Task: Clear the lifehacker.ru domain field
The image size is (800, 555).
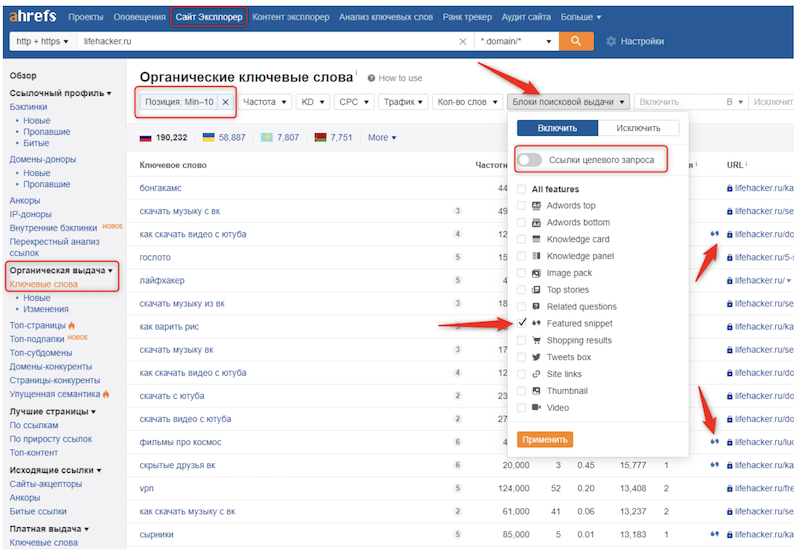Action: pyautogui.click(x=462, y=41)
